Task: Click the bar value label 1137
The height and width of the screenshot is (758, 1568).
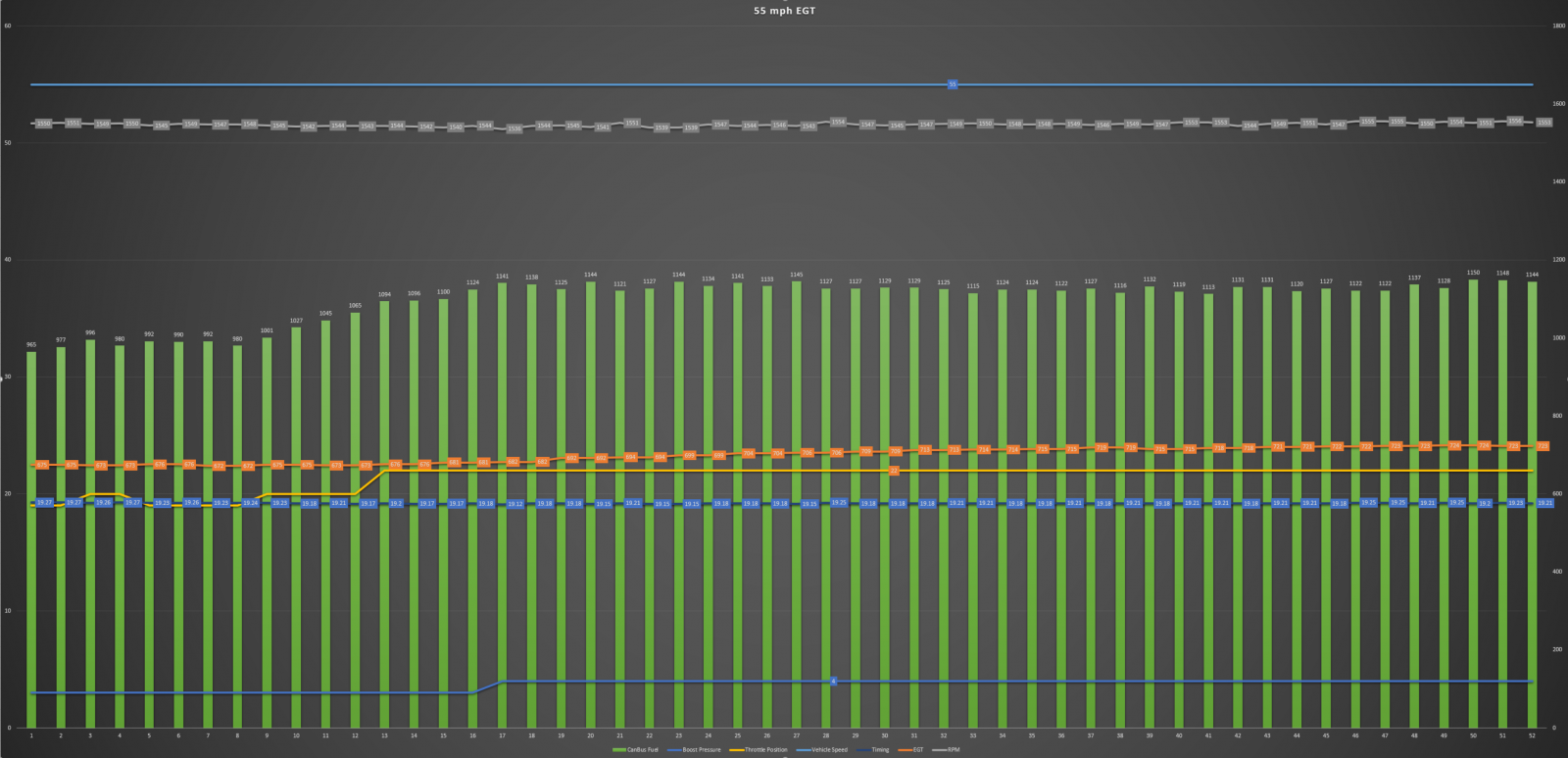Action: [1414, 278]
